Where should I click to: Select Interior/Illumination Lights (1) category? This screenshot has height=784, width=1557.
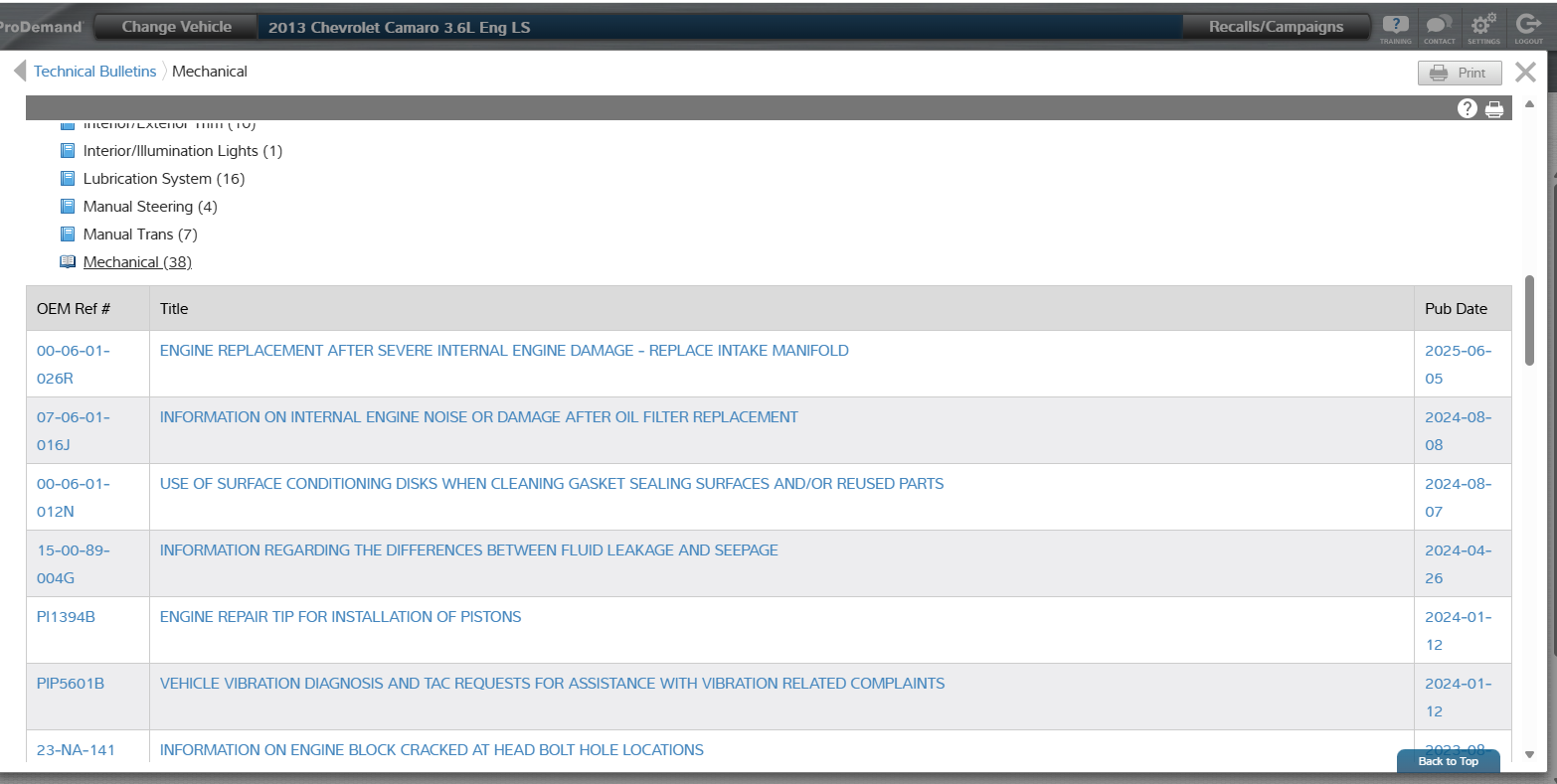(183, 151)
